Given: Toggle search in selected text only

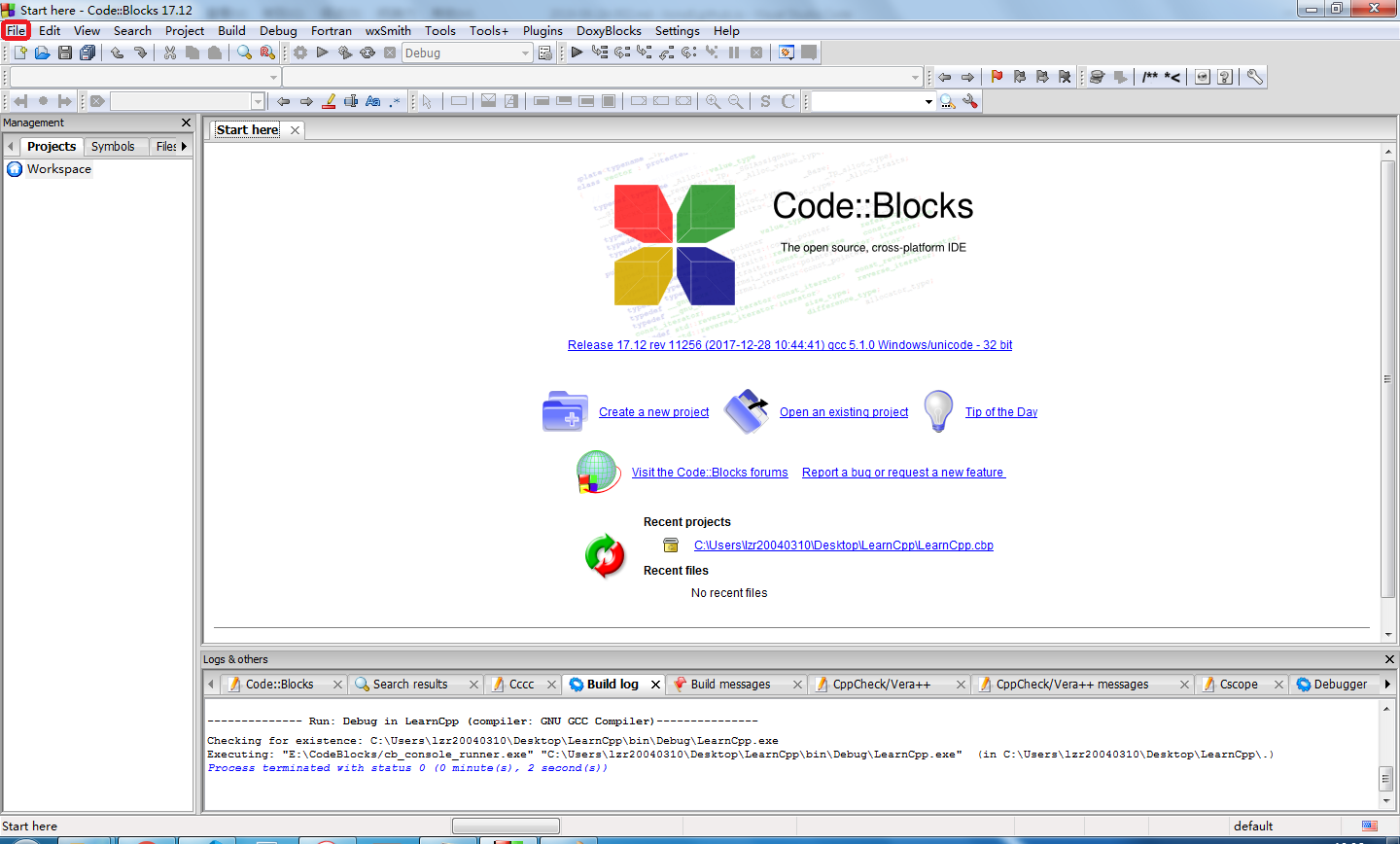Looking at the screenshot, I should click(x=351, y=101).
